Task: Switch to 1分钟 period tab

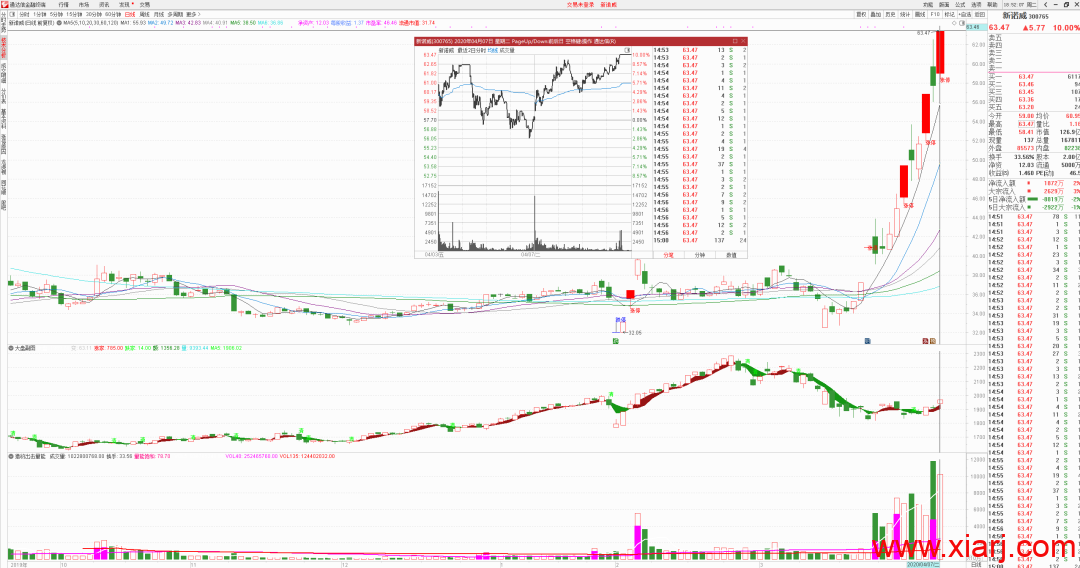Action: tap(40, 14)
